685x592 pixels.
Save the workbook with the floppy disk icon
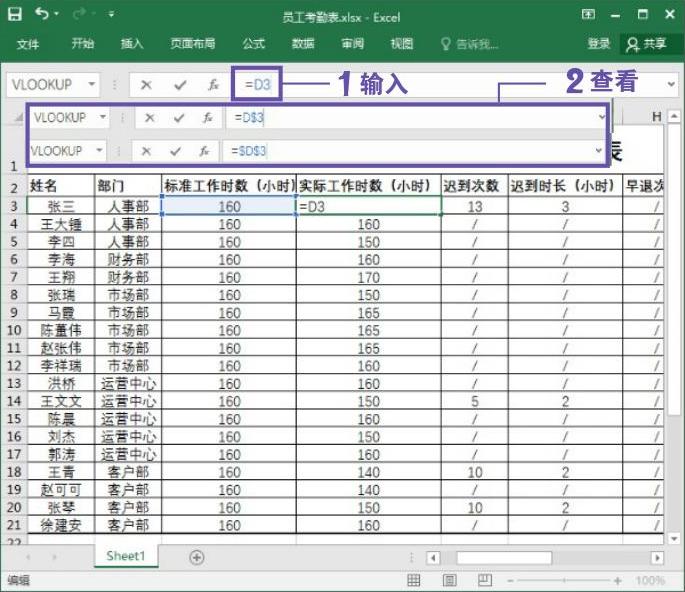point(15,14)
